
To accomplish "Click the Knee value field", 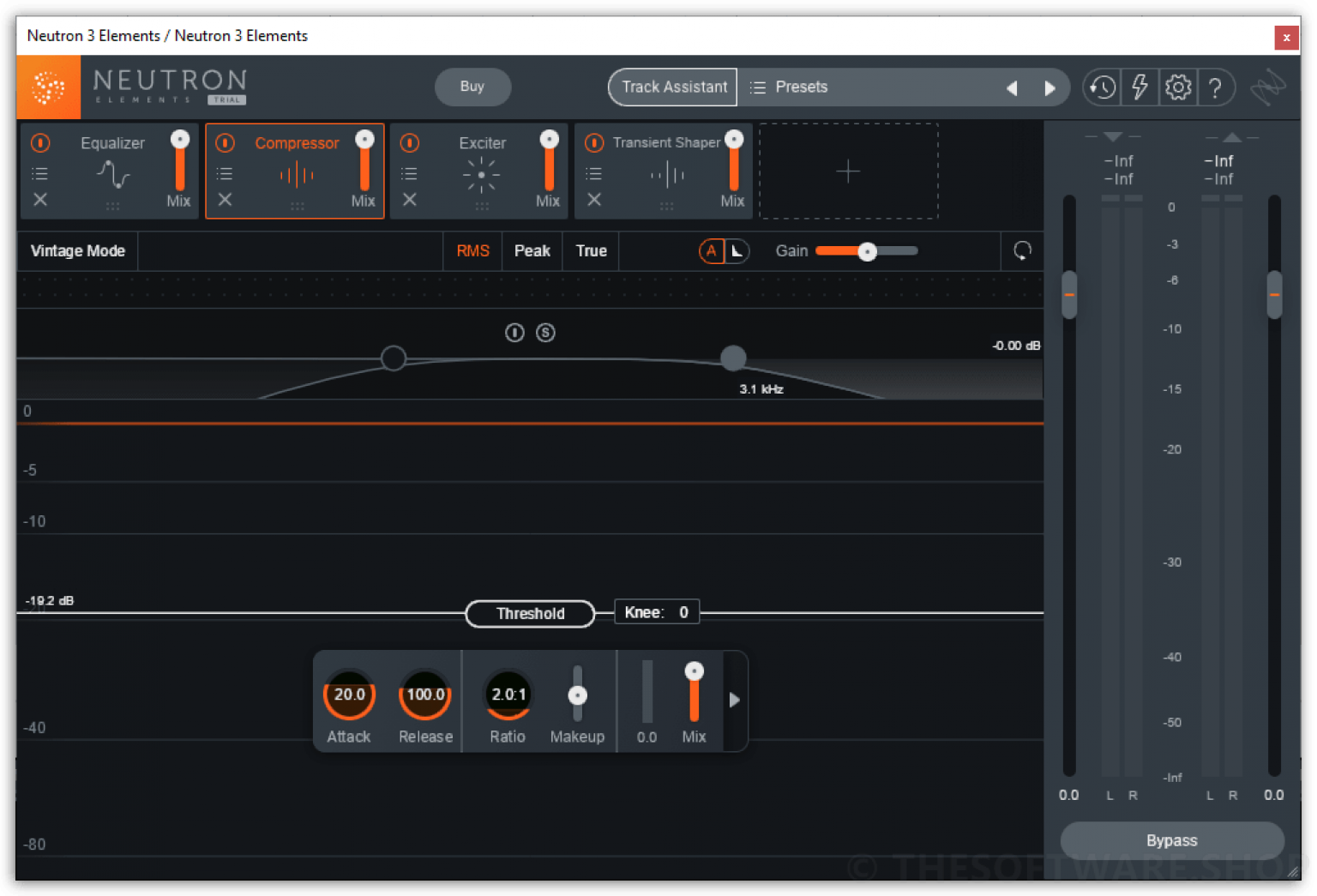I will click(657, 612).
